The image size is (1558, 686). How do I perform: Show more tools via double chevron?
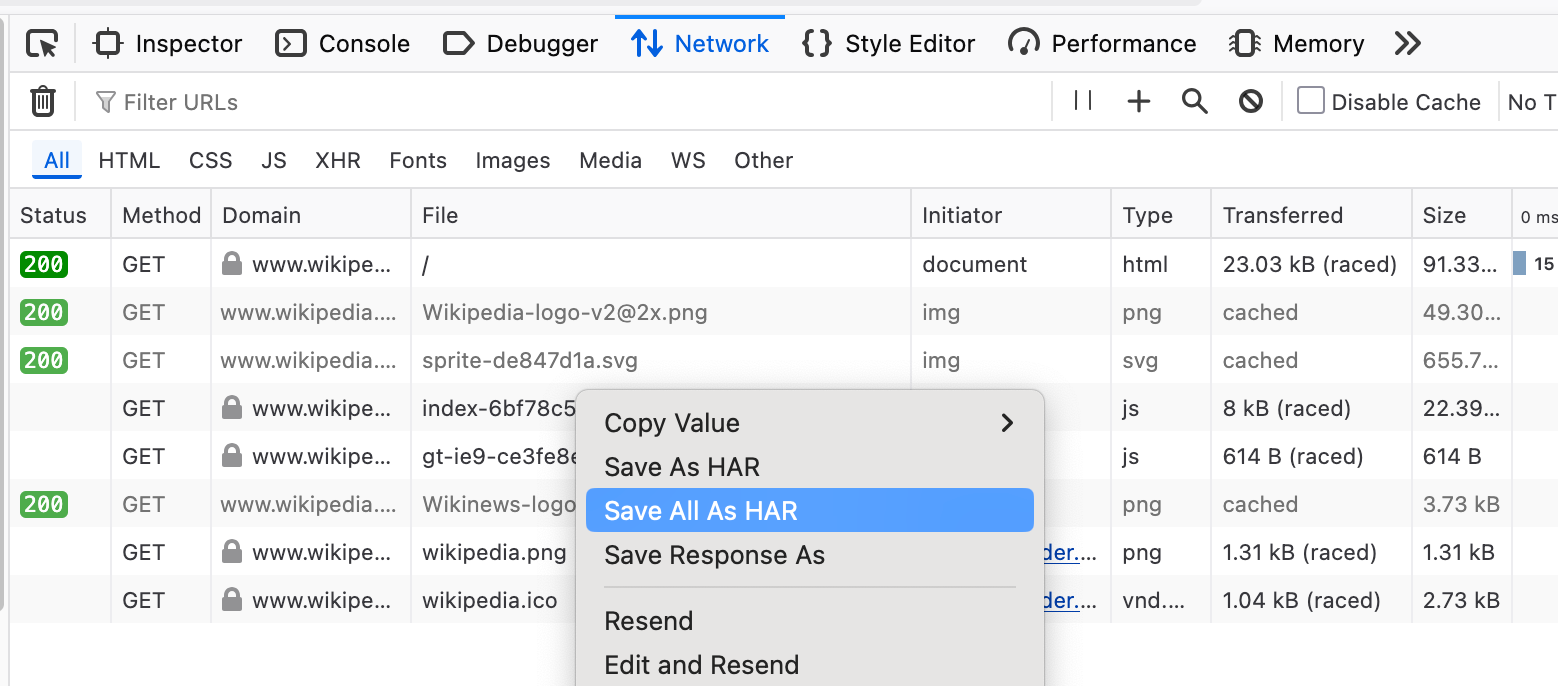tap(1407, 44)
